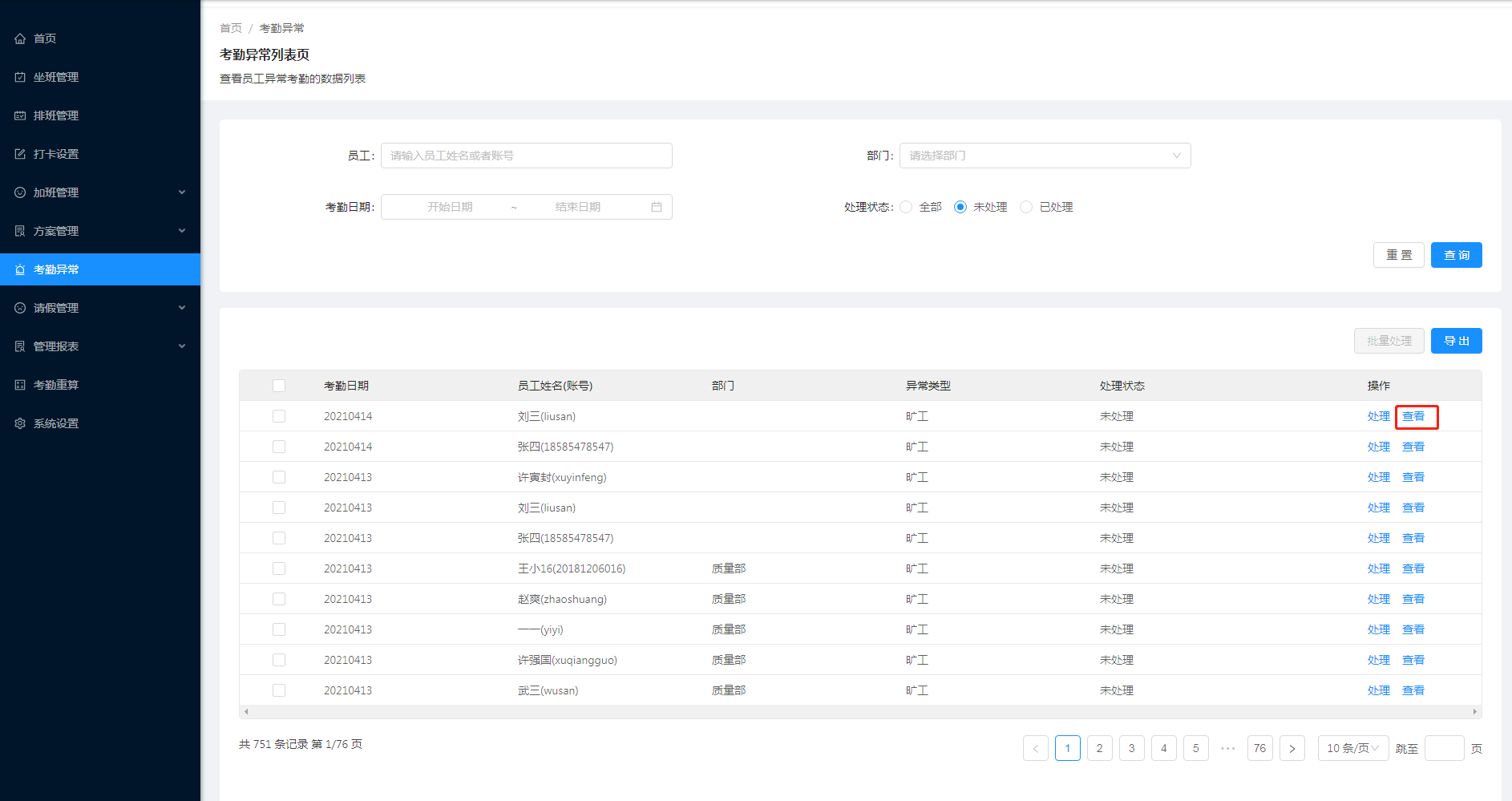Focus the 员工 name search field
This screenshot has width=1512, height=801.
pyautogui.click(x=527, y=156)
